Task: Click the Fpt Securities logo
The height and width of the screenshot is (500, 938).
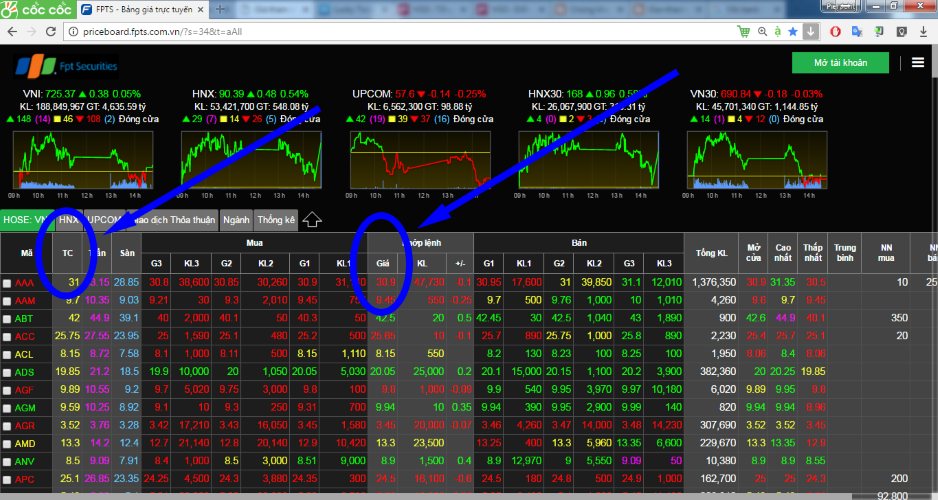Action: coord(66,66)
